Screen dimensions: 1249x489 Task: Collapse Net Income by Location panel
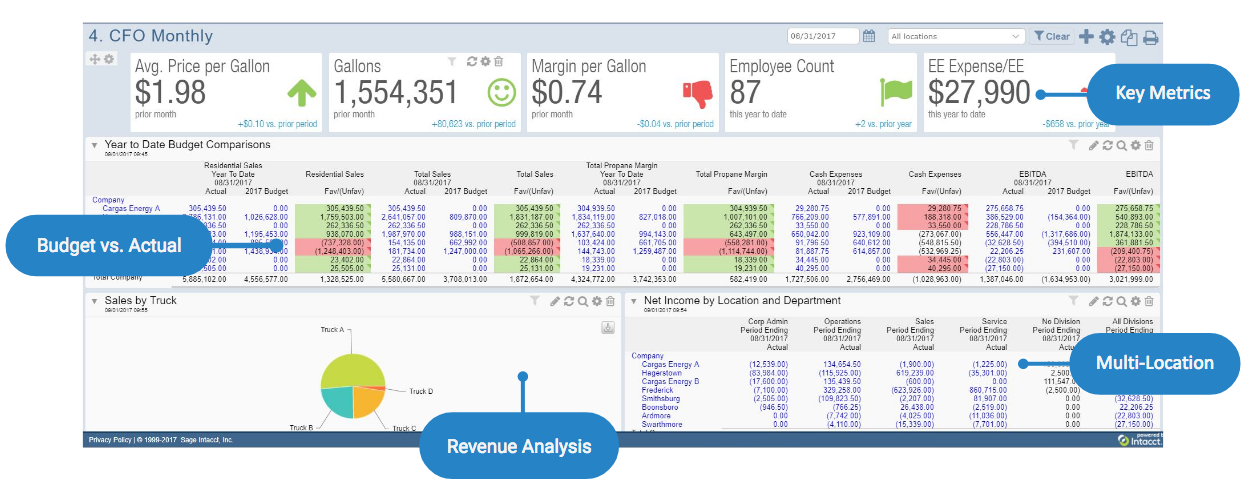(634, 301)
